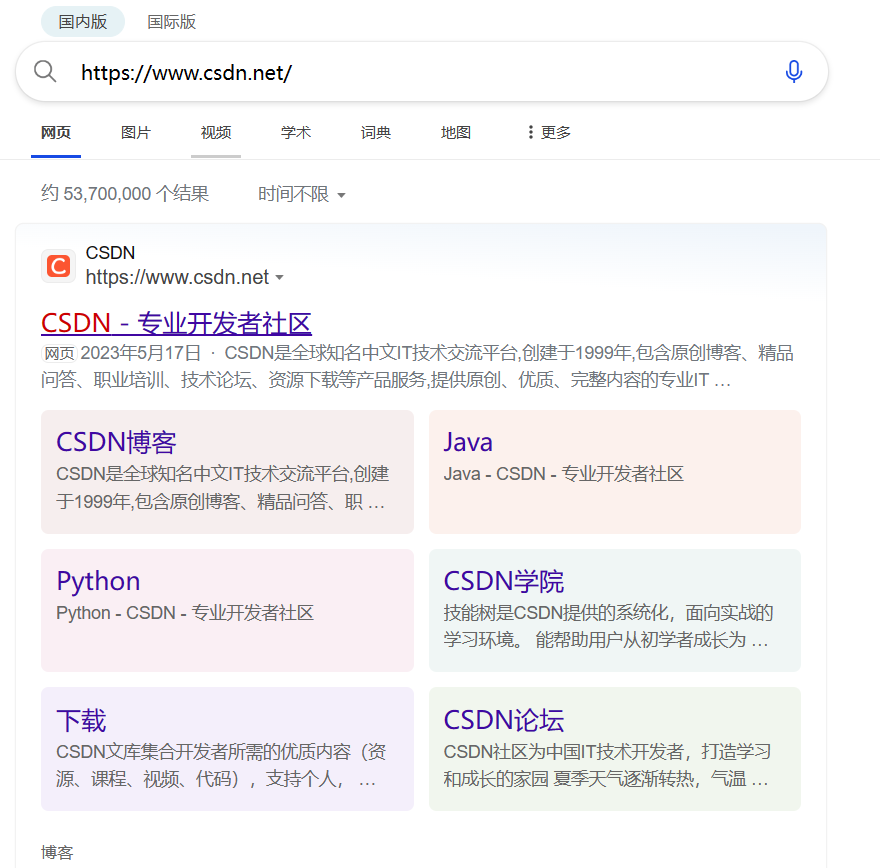Select the 词典 tab
Image resolution: width=880 pixels, height=868 pixels.
[x=375, y=133]
